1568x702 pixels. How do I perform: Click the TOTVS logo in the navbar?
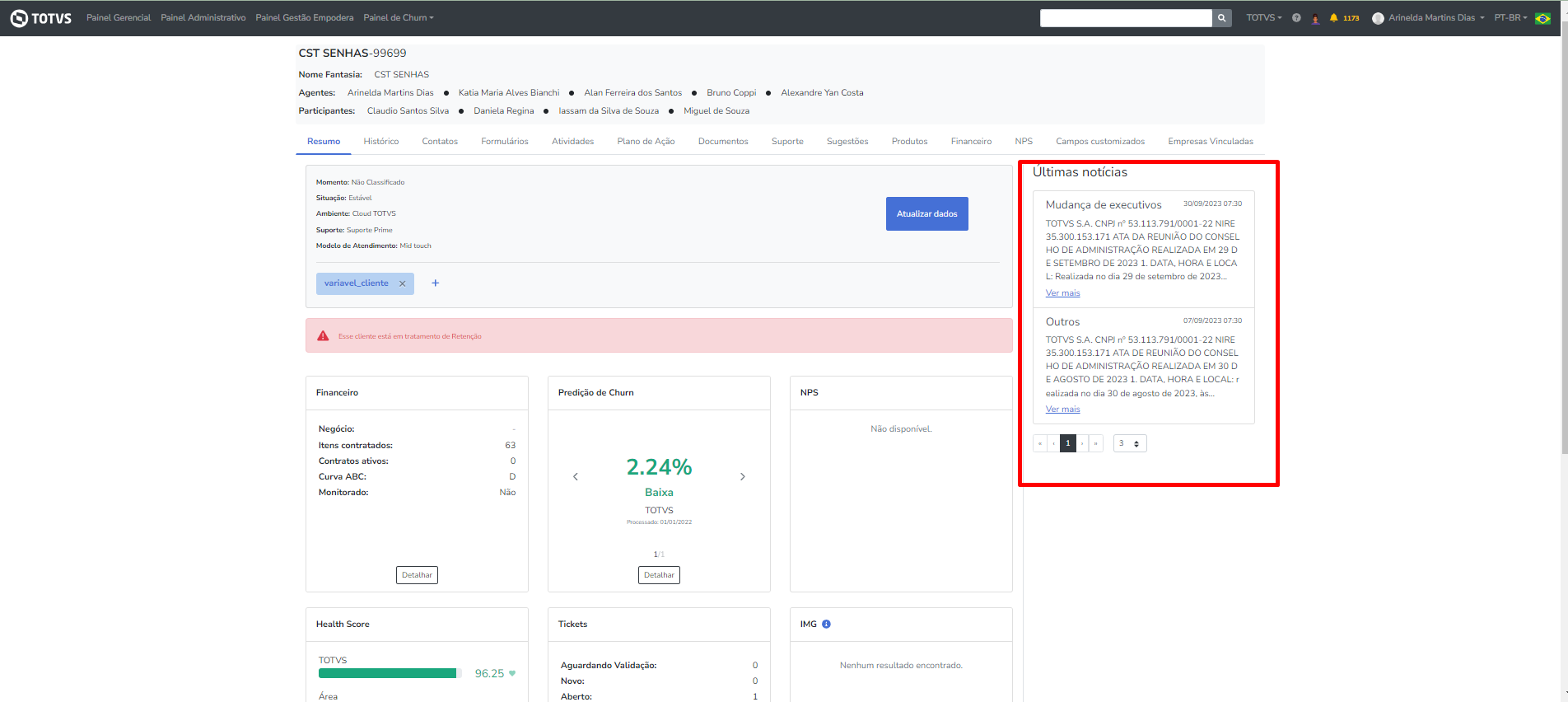(40, 18)
